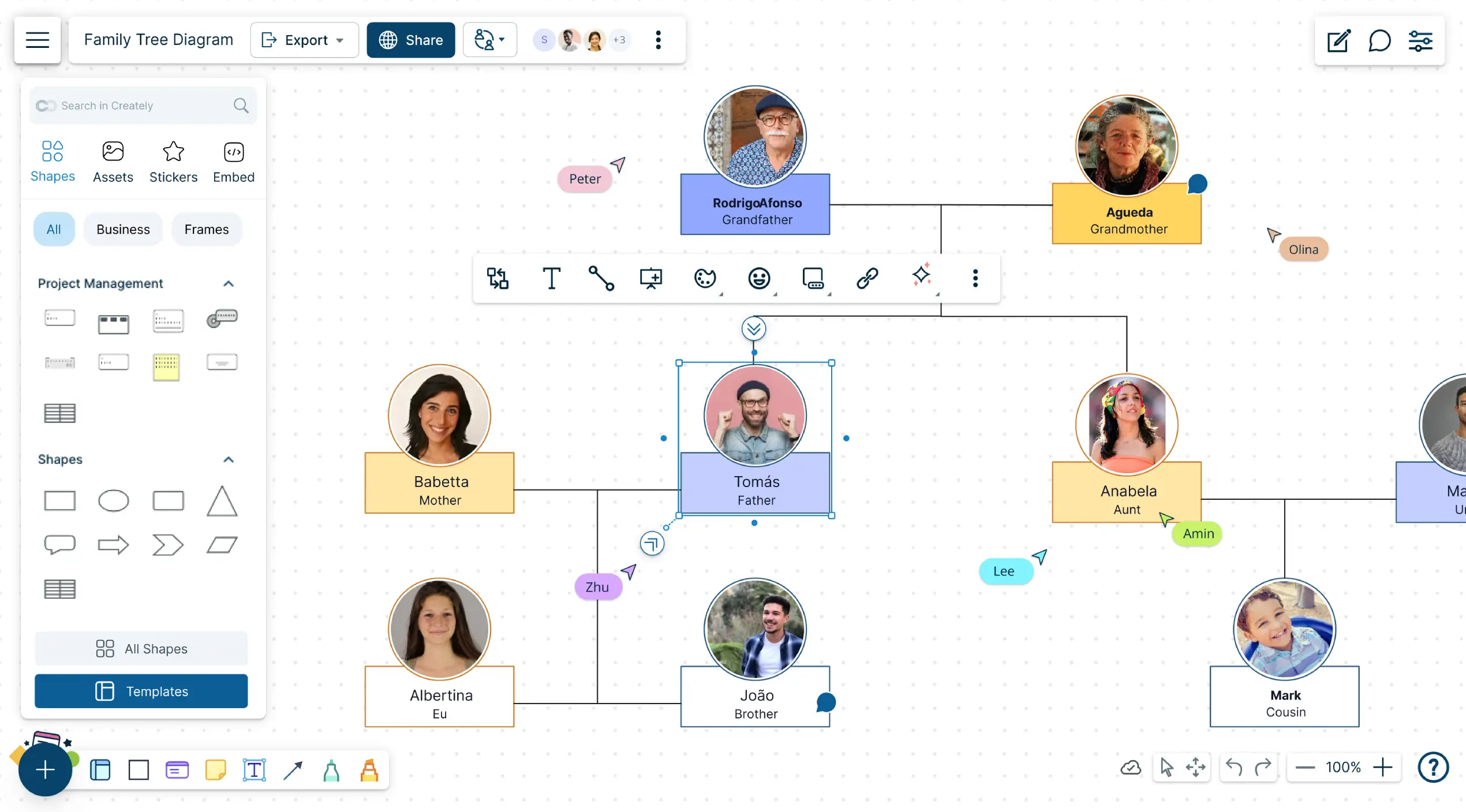The image size is (1466, 812).
Task: Click the sticky note yellow tool icon
Action: (x=215, y=770)
